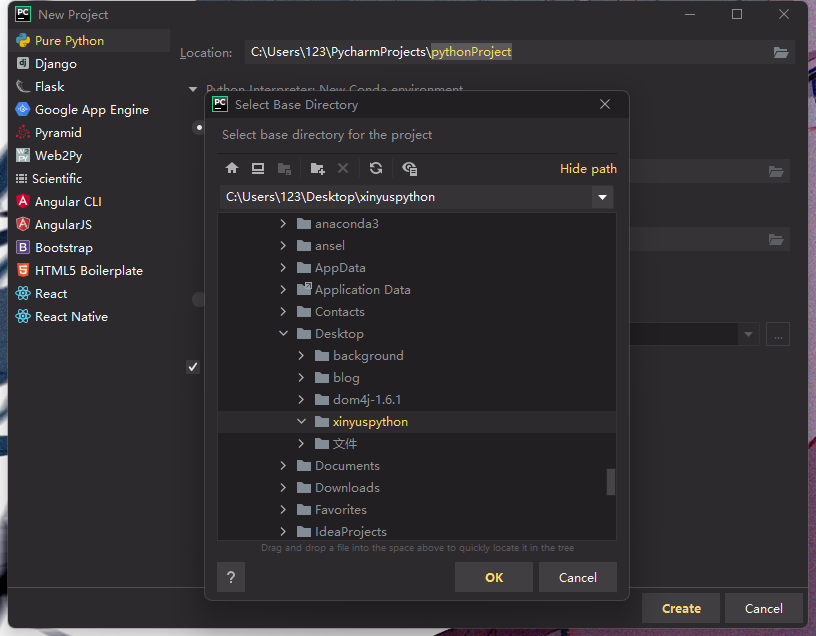Screen dimensions: 816x636
Task: Click the Pyramid project icon
Action: click(x=23, y=132)
